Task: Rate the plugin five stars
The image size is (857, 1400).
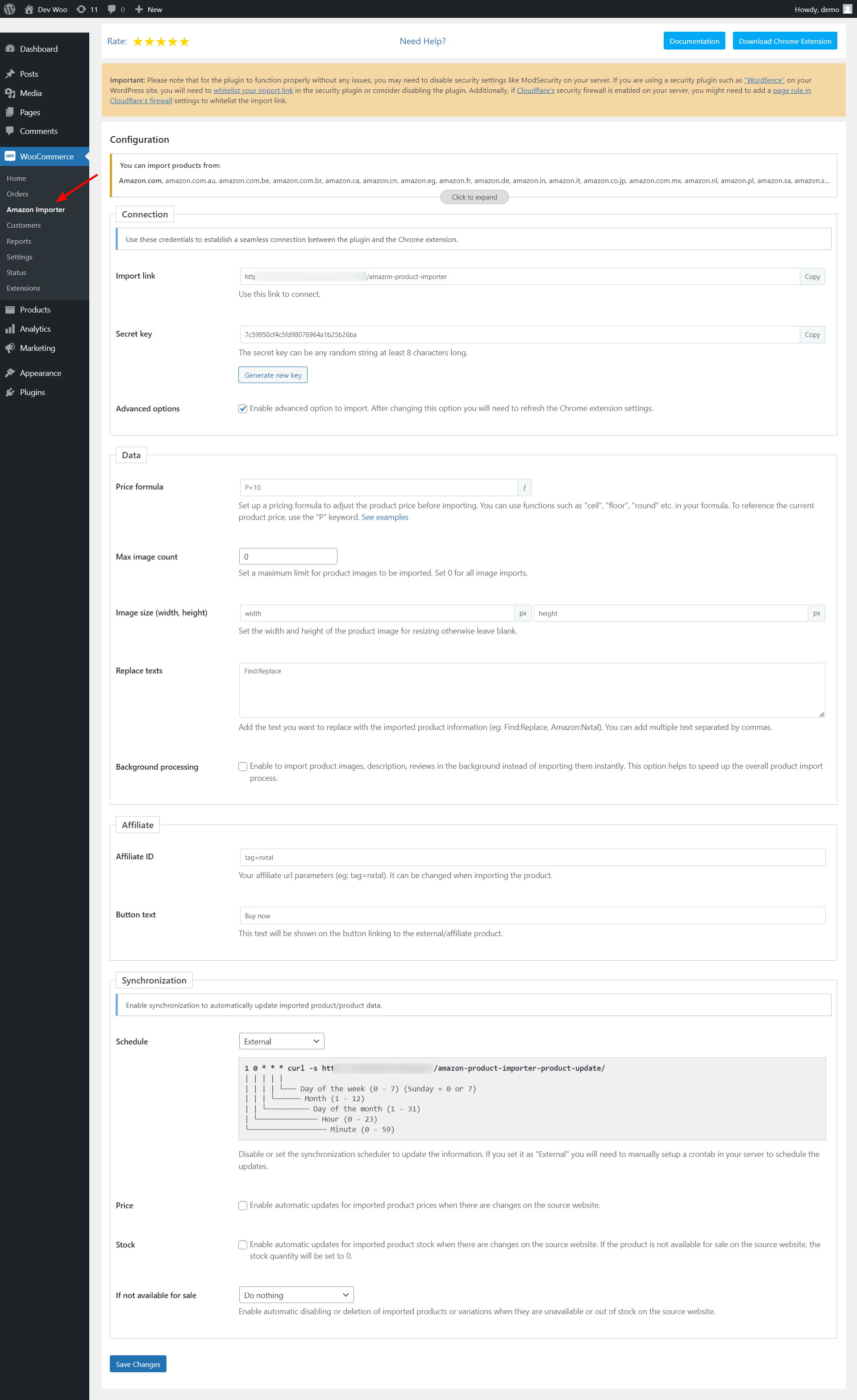Action: pos(184,41)
